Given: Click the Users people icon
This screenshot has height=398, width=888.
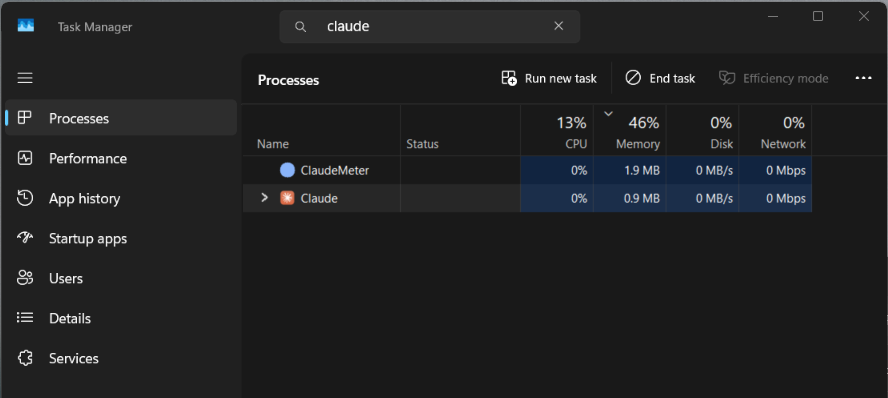Looking at the screenshot, I should pyautogui.click(x=25, y=278).
